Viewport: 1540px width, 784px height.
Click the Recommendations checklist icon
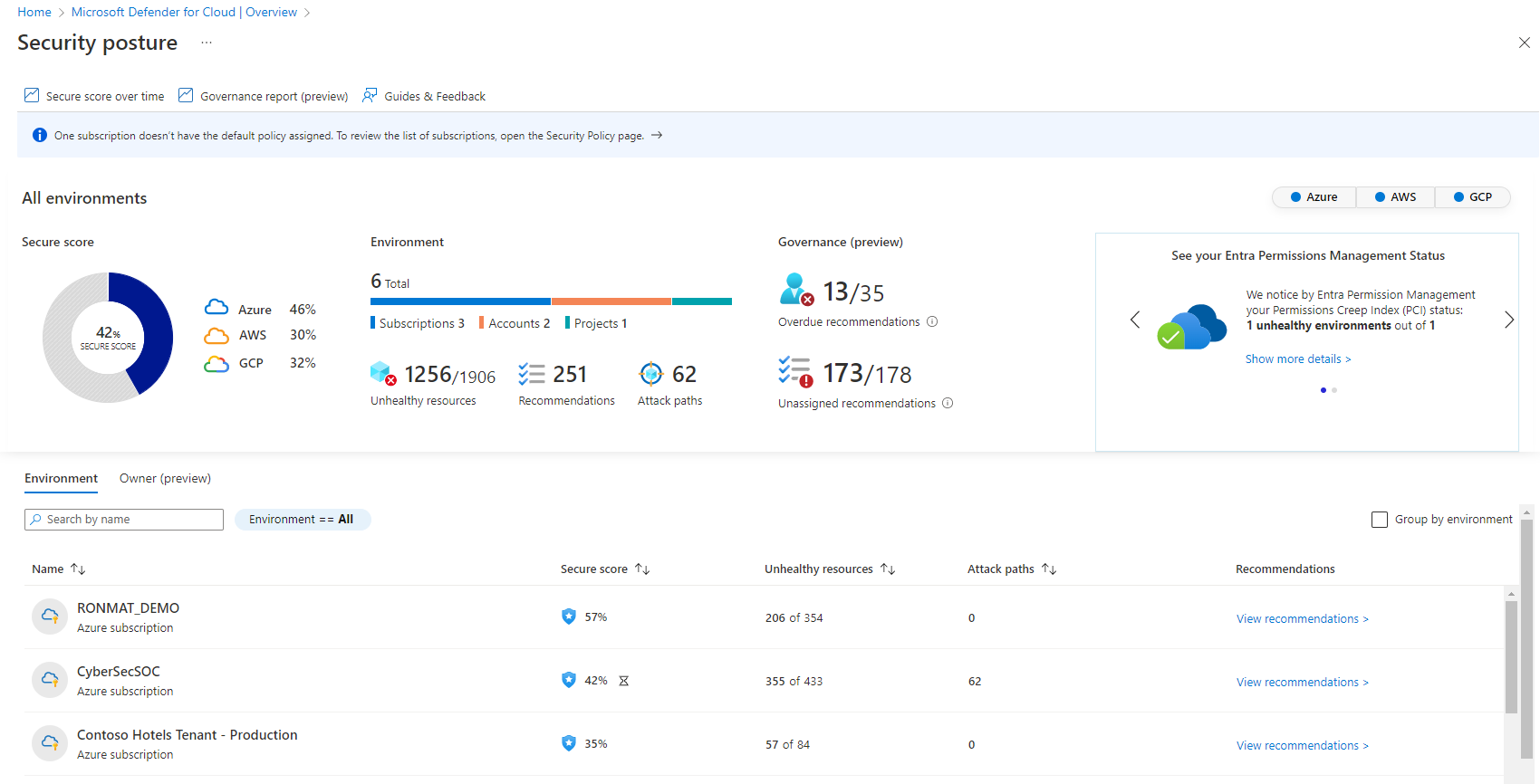531,373
